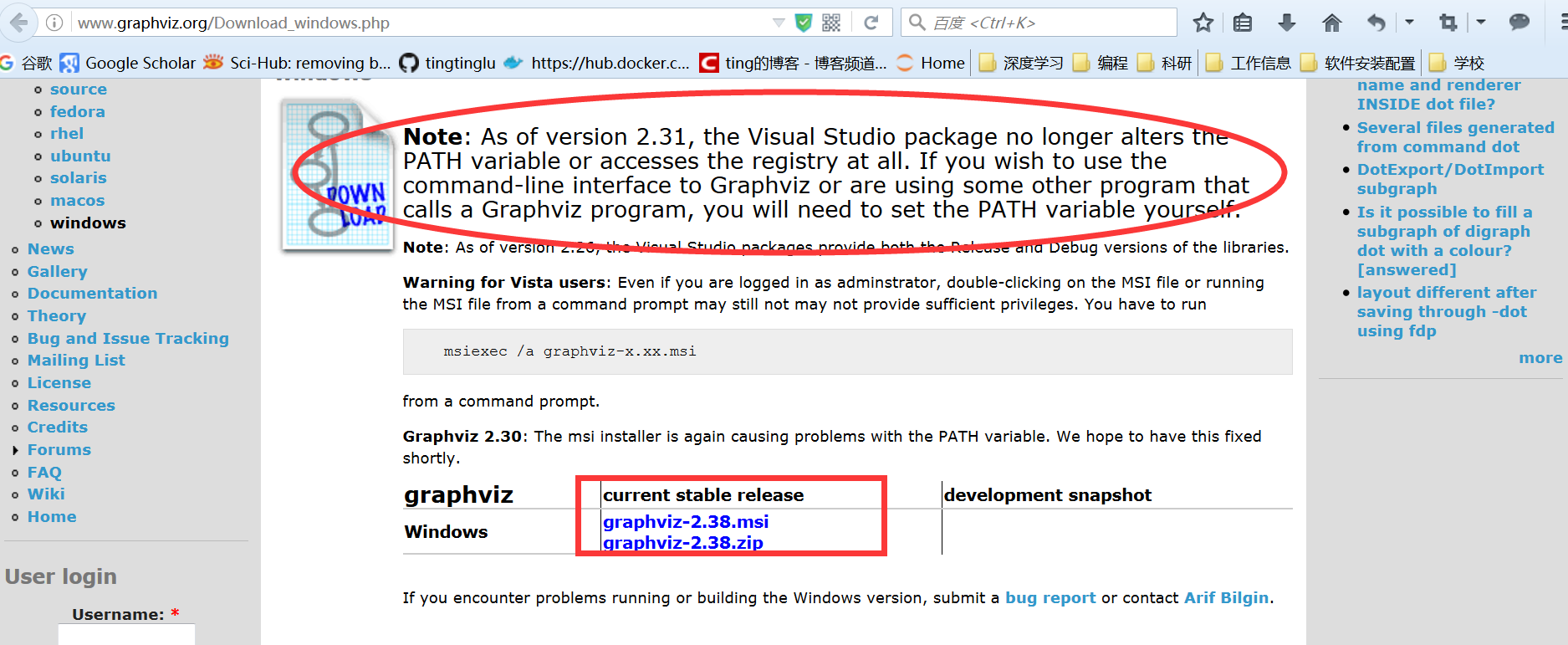This screenshot has height=645, width=1568.
Task: Open the License page
Action: point(59,383)
